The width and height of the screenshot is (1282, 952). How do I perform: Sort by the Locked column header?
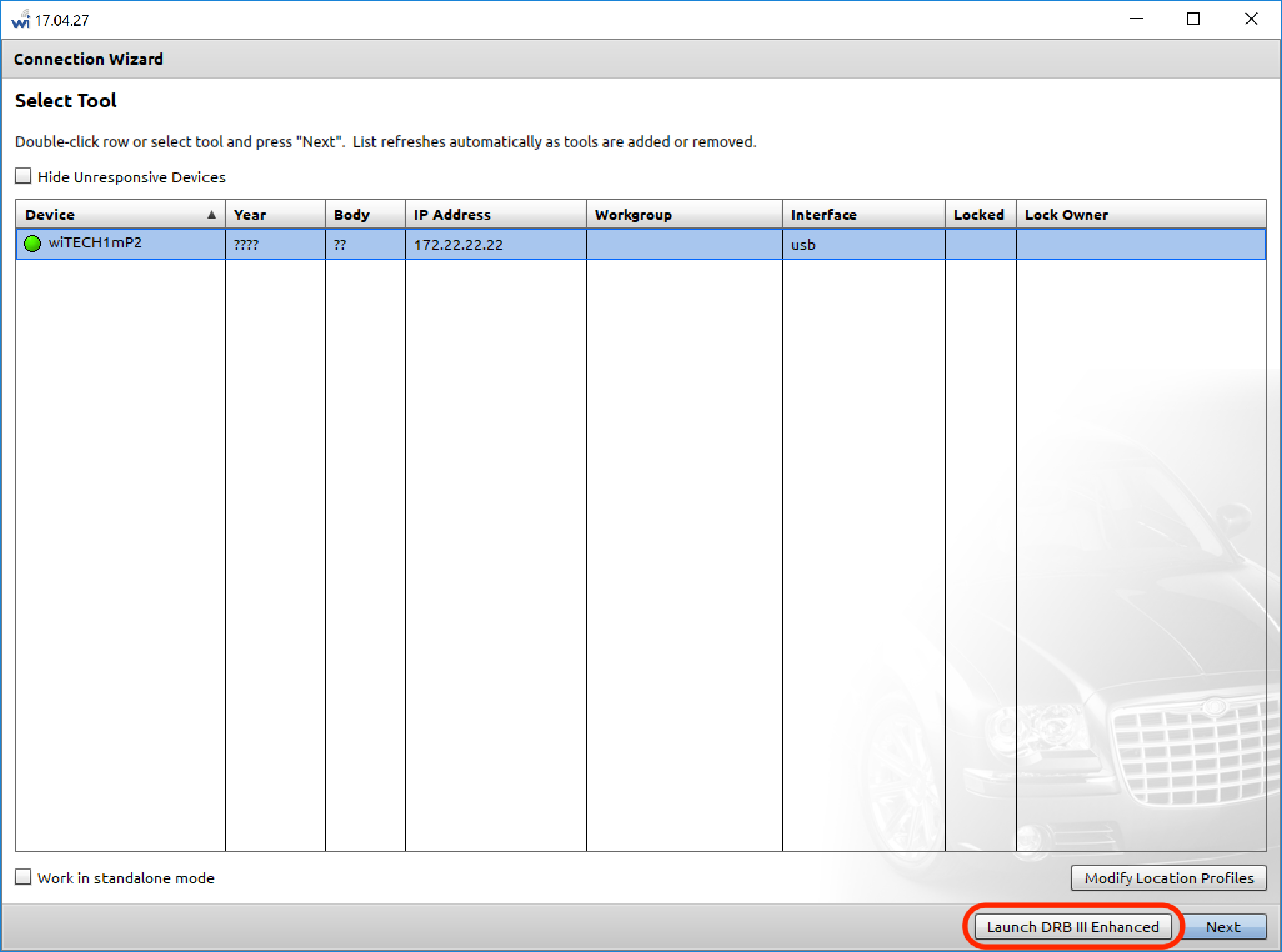[981, 214]
